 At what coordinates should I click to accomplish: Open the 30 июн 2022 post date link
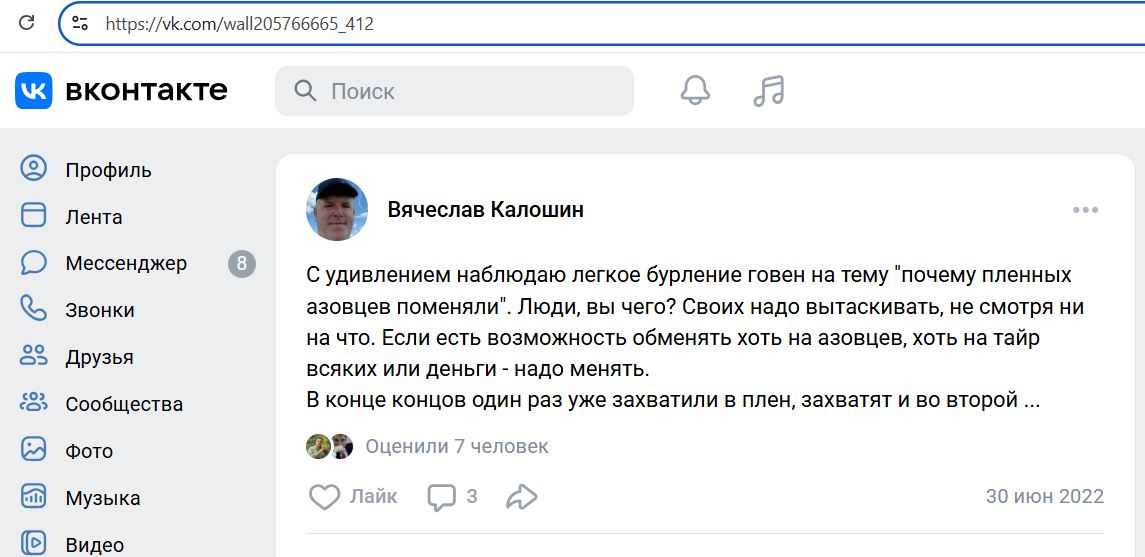[1044, 496]
